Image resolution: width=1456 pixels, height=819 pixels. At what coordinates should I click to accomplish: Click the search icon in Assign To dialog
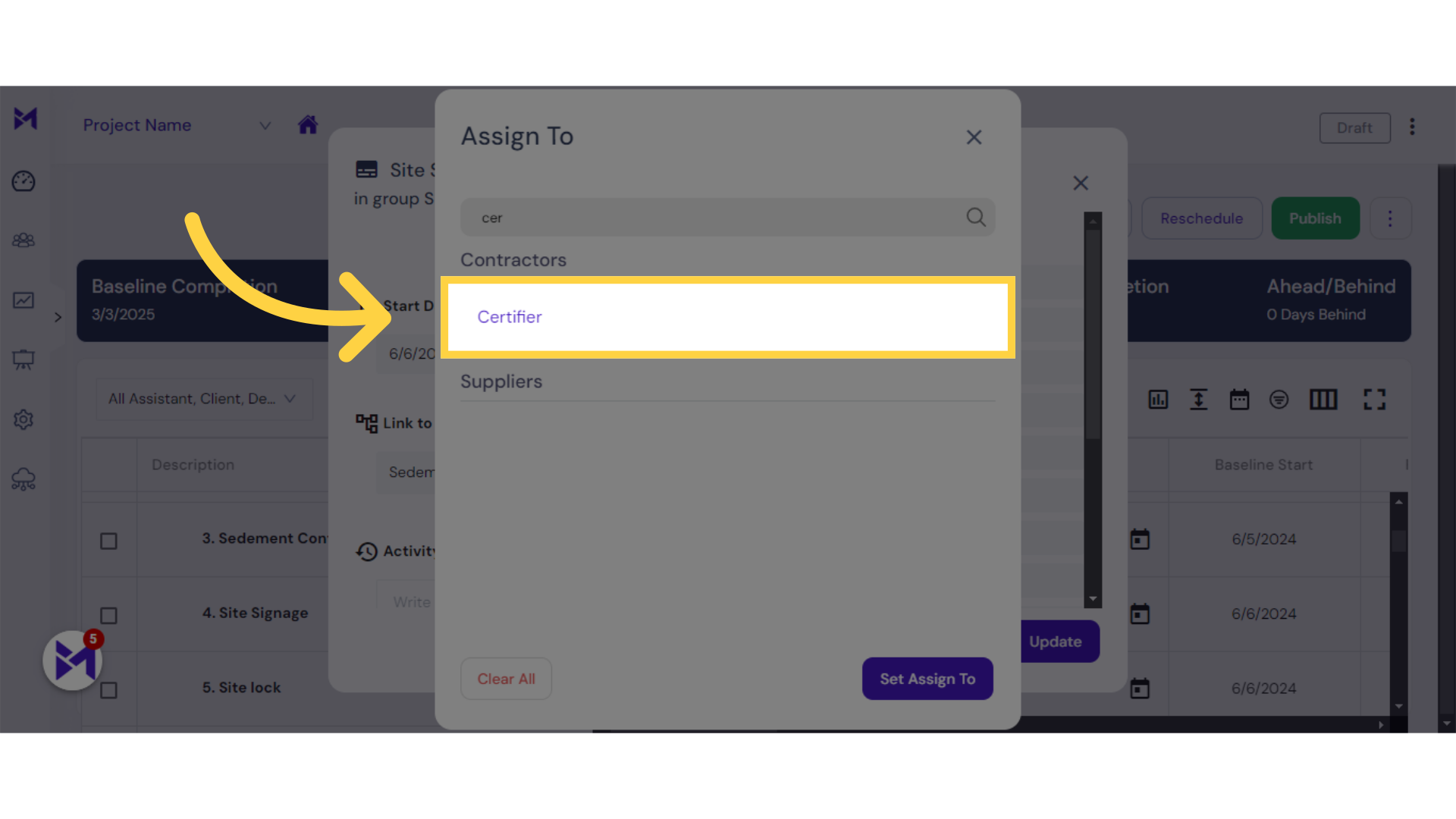click(975, 217)
